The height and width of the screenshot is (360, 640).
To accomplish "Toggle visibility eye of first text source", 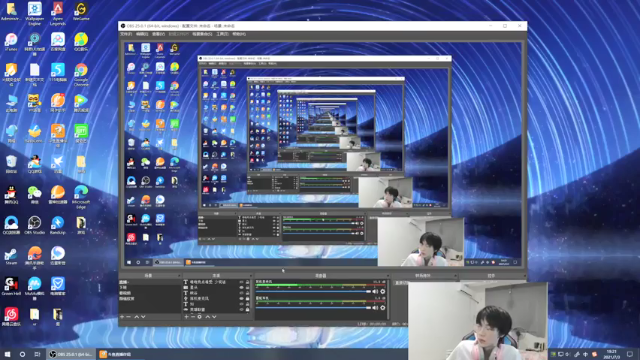I will [x=241, y=282].
